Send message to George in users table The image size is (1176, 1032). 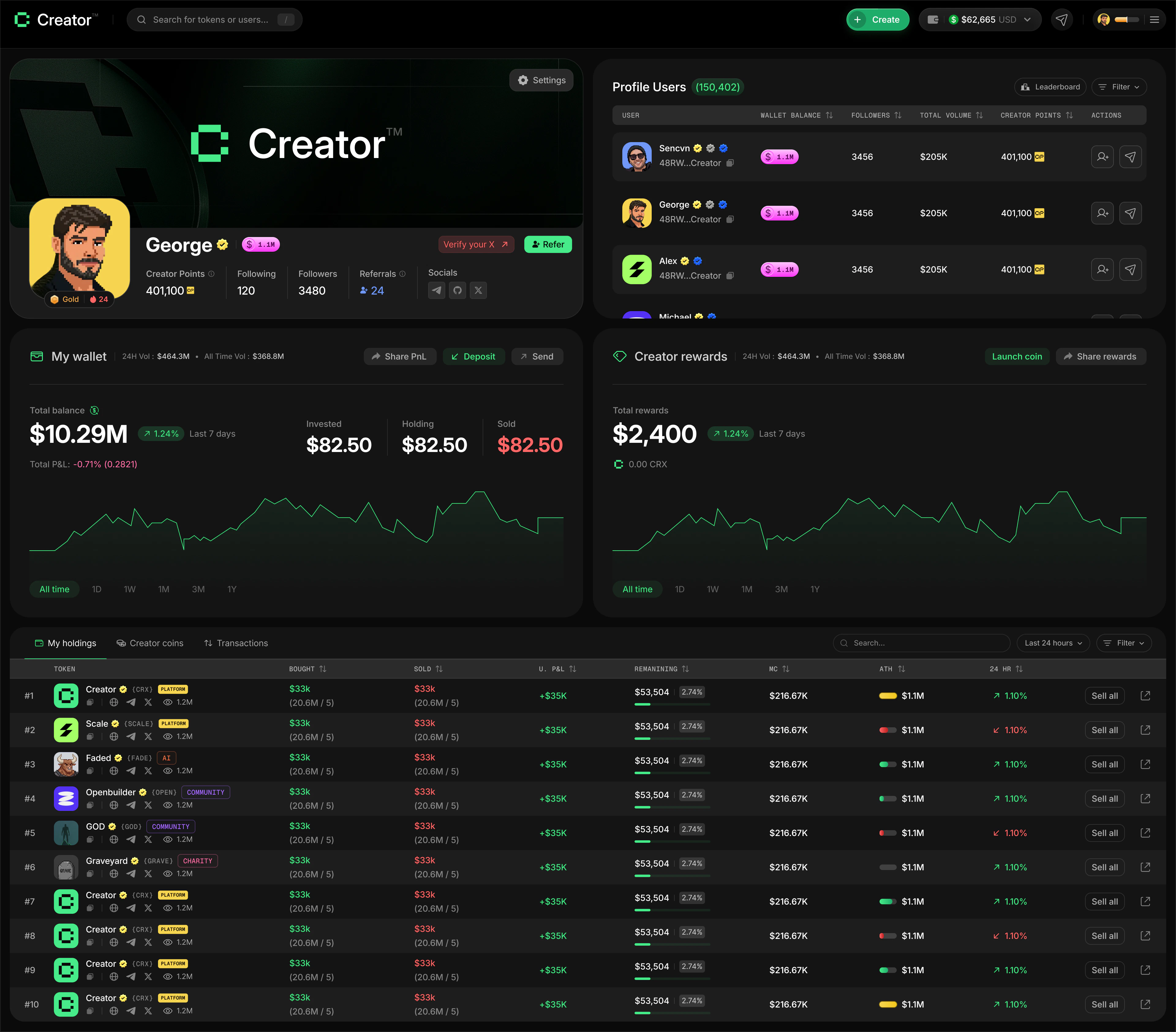tap(1130, 213)
